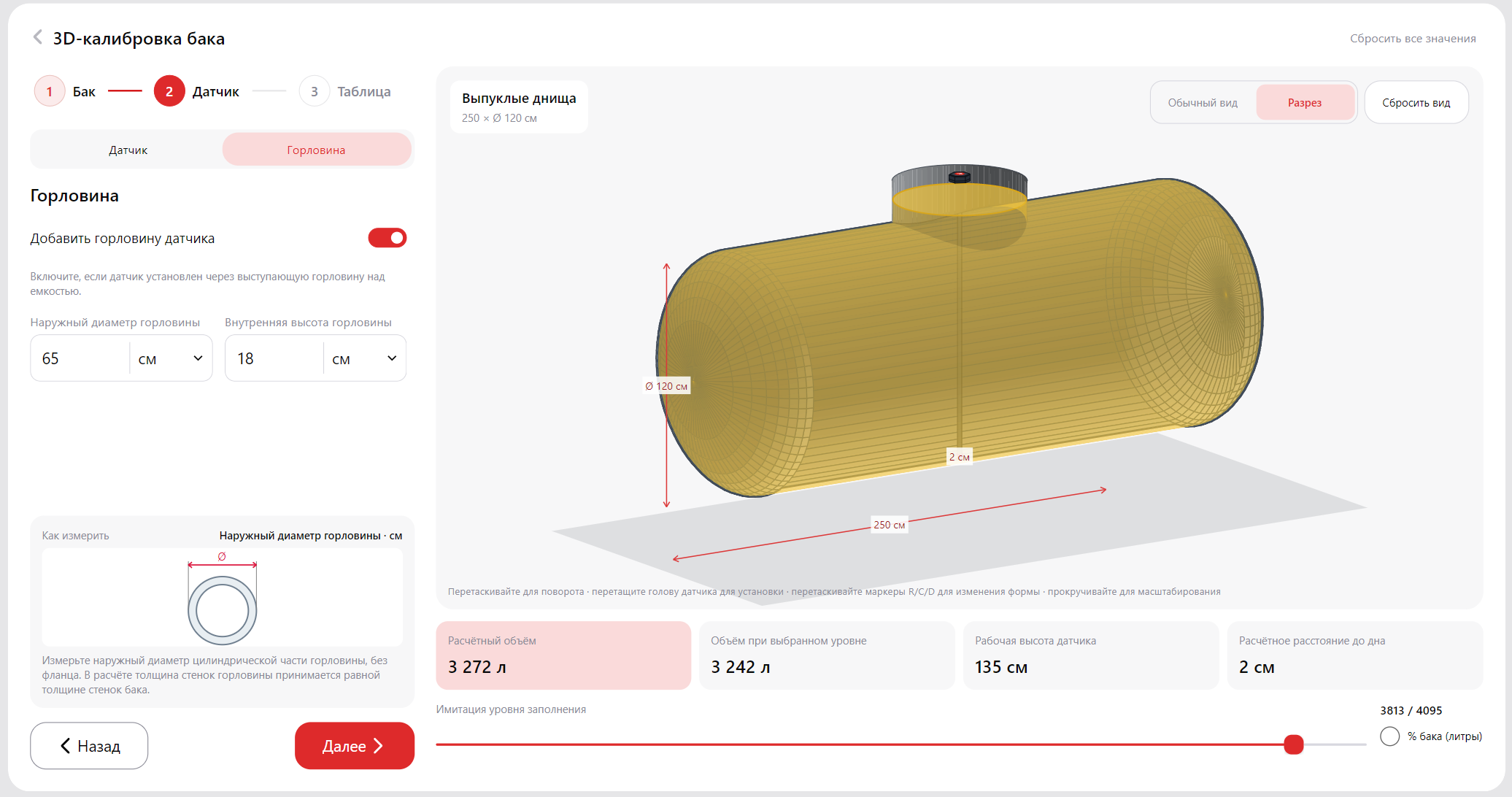The image size is (1512, 797).
Task: Click the Расчётный объём 3 272 л card
Action: 563,655
